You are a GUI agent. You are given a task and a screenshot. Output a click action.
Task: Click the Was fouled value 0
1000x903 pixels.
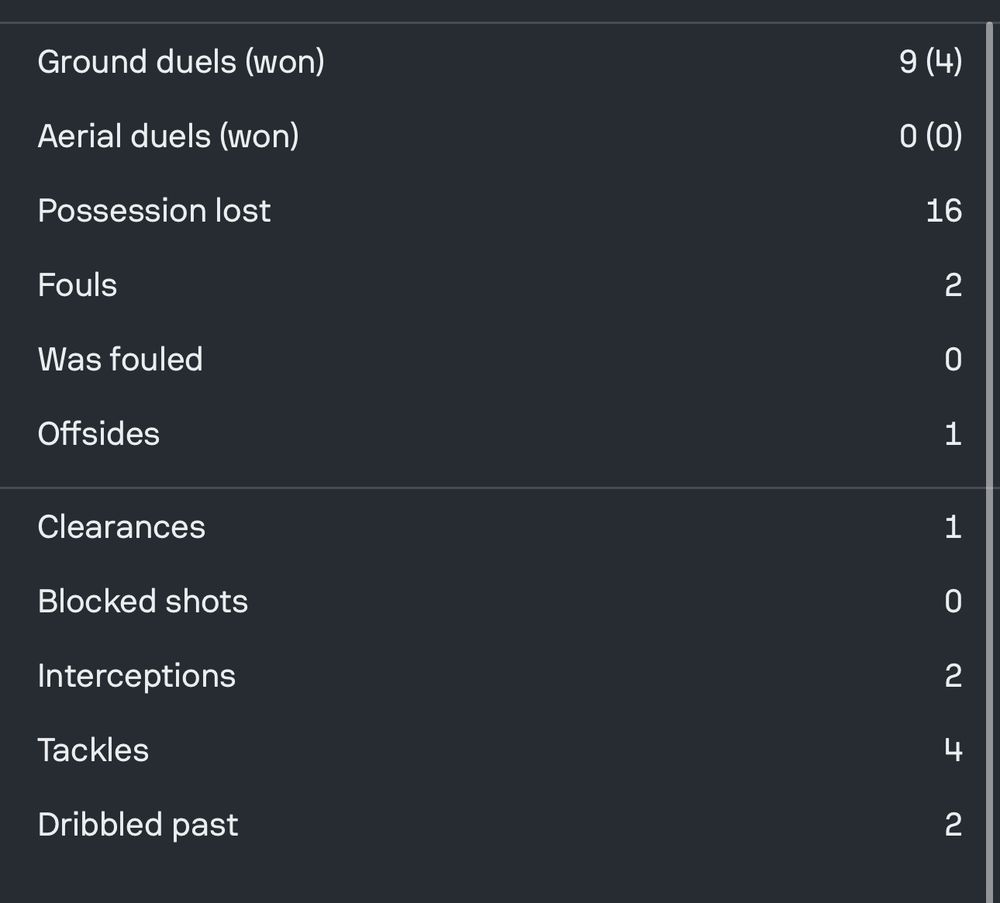click(953, 359)
